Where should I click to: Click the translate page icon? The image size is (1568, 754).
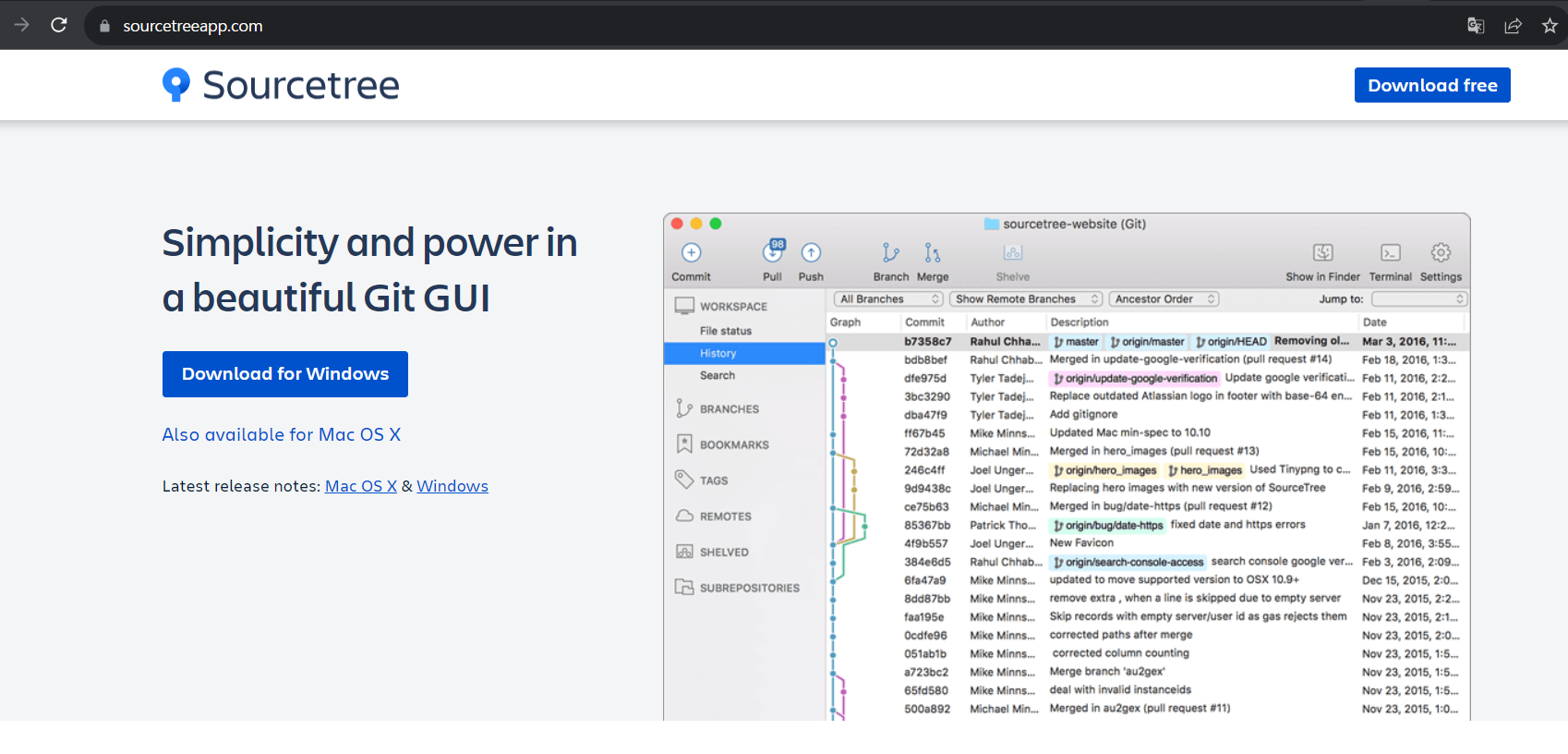tap(1476, 26)
